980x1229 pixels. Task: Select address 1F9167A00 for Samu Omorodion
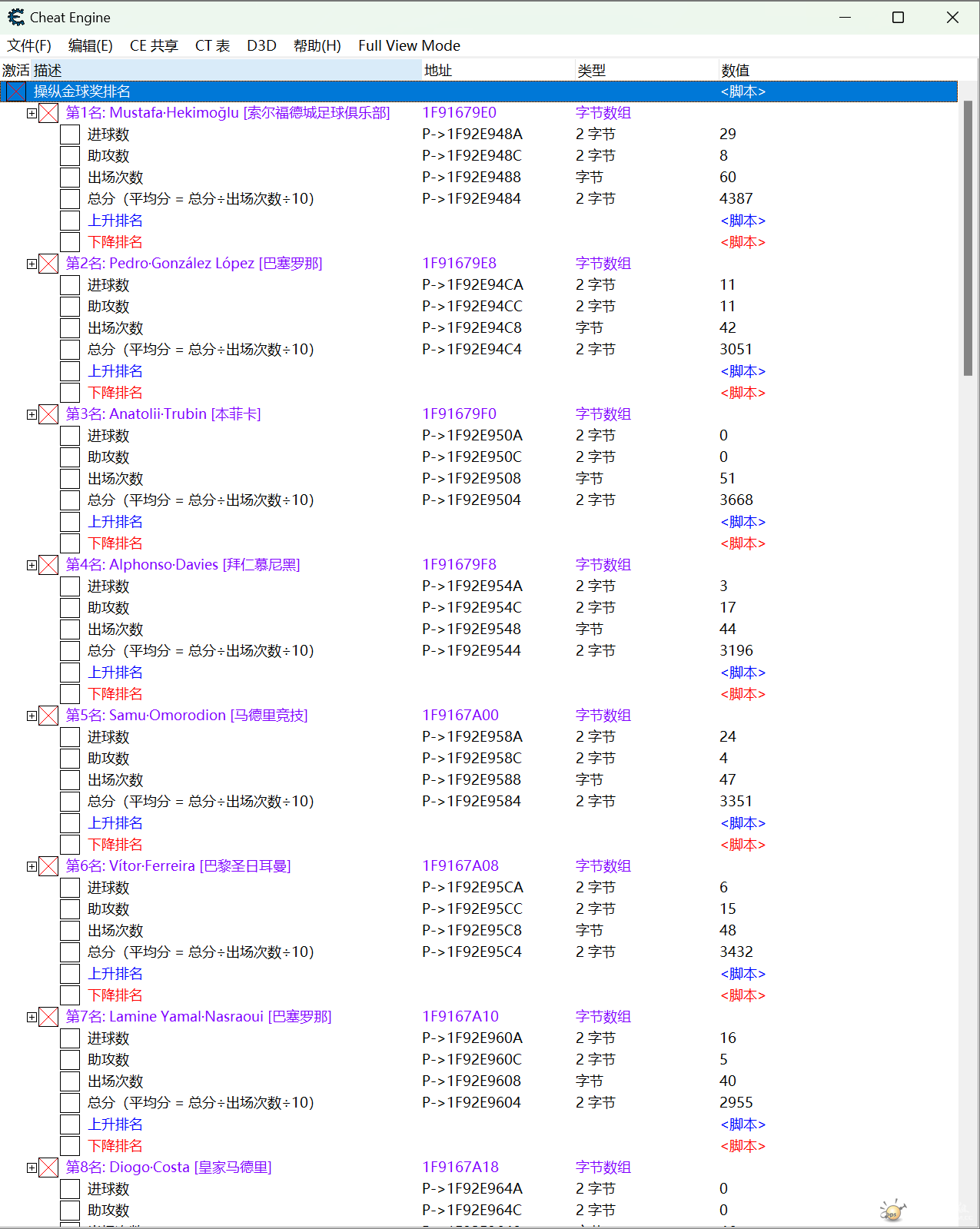click(x=460, y=716)
